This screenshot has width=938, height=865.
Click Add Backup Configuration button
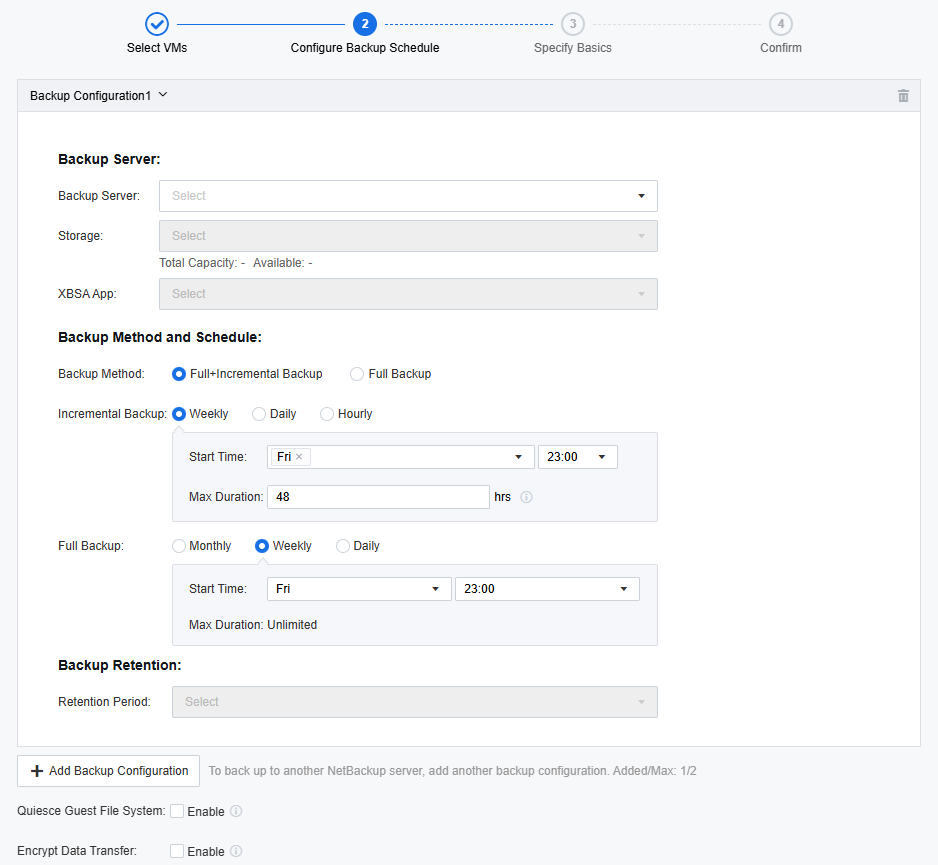tap(108, 771)
